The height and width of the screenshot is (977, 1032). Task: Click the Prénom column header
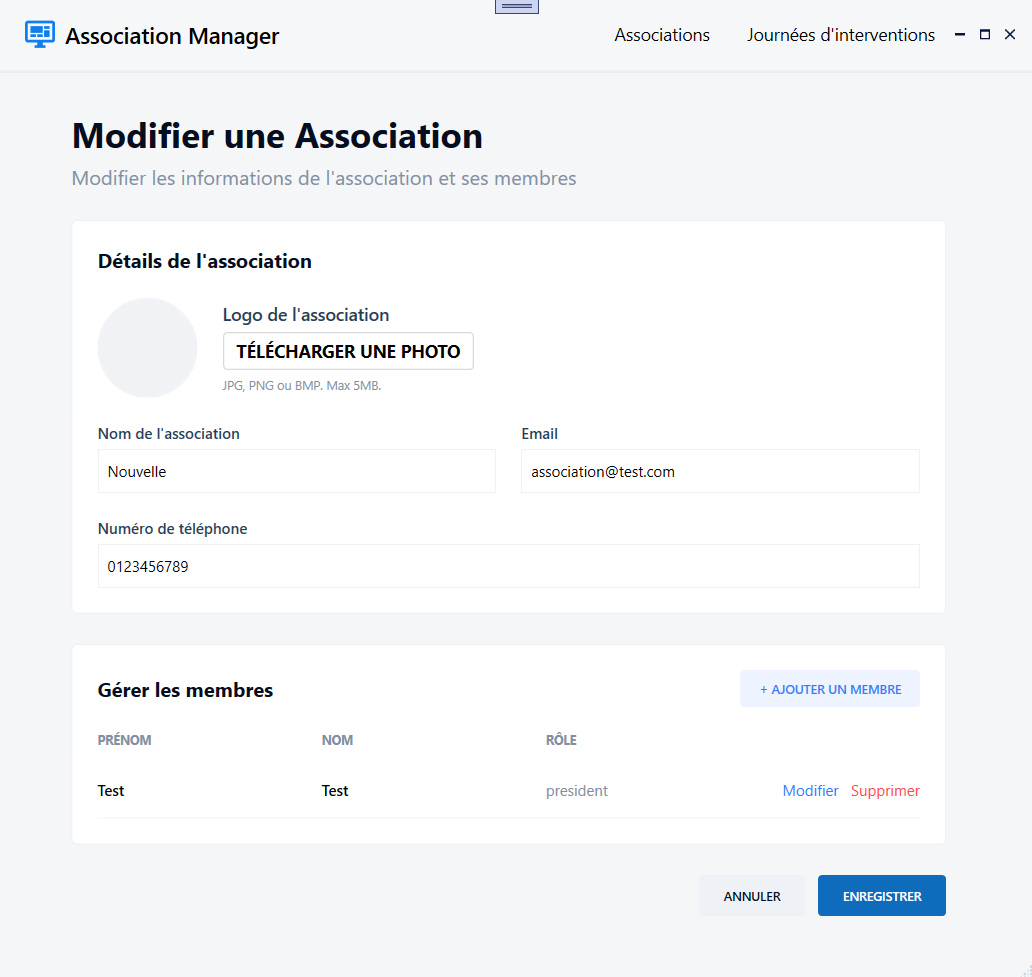(x=124, y=741)
